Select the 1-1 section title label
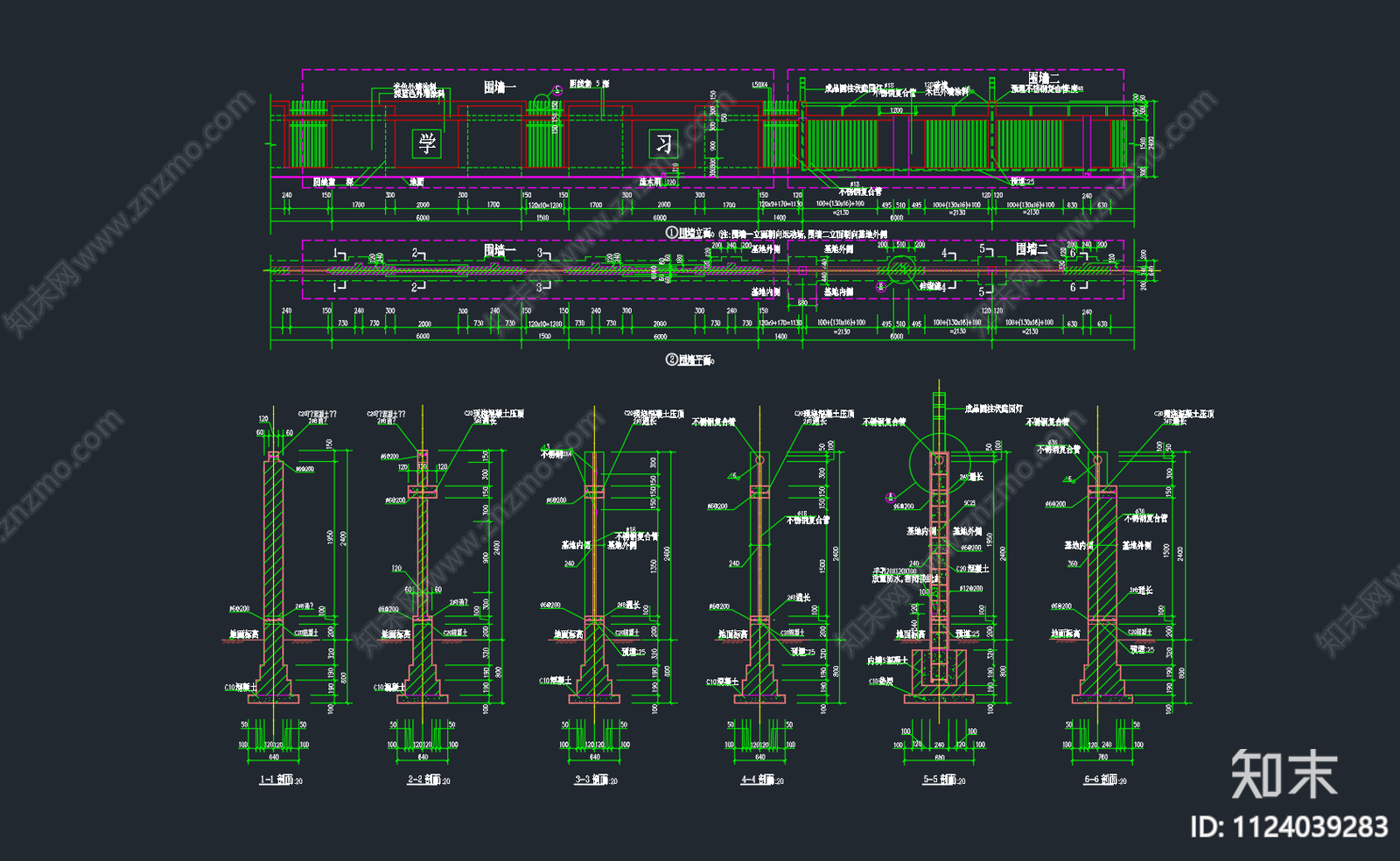 280,780
